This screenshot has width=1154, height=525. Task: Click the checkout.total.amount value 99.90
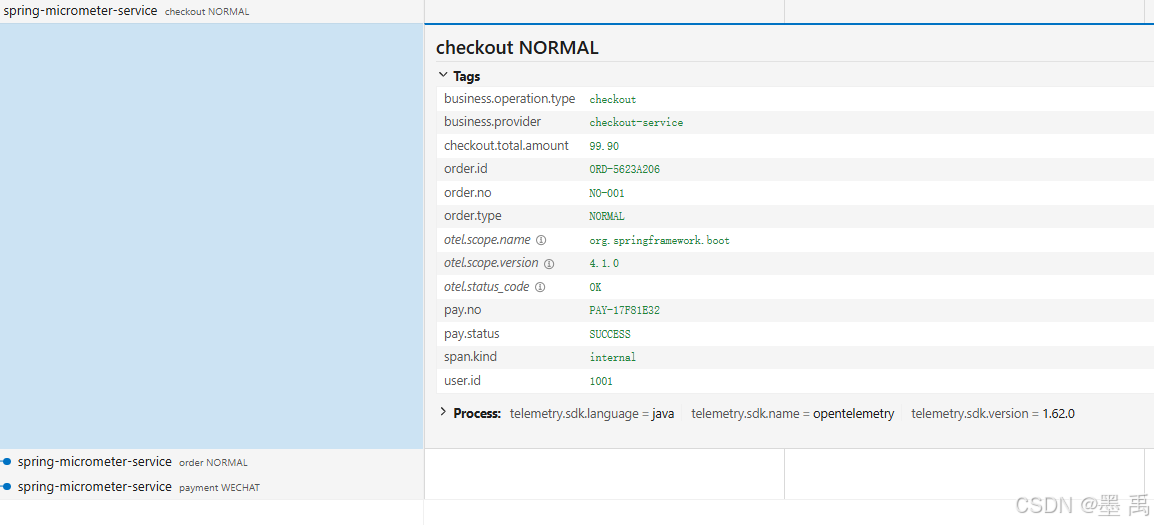click(604, 146)
